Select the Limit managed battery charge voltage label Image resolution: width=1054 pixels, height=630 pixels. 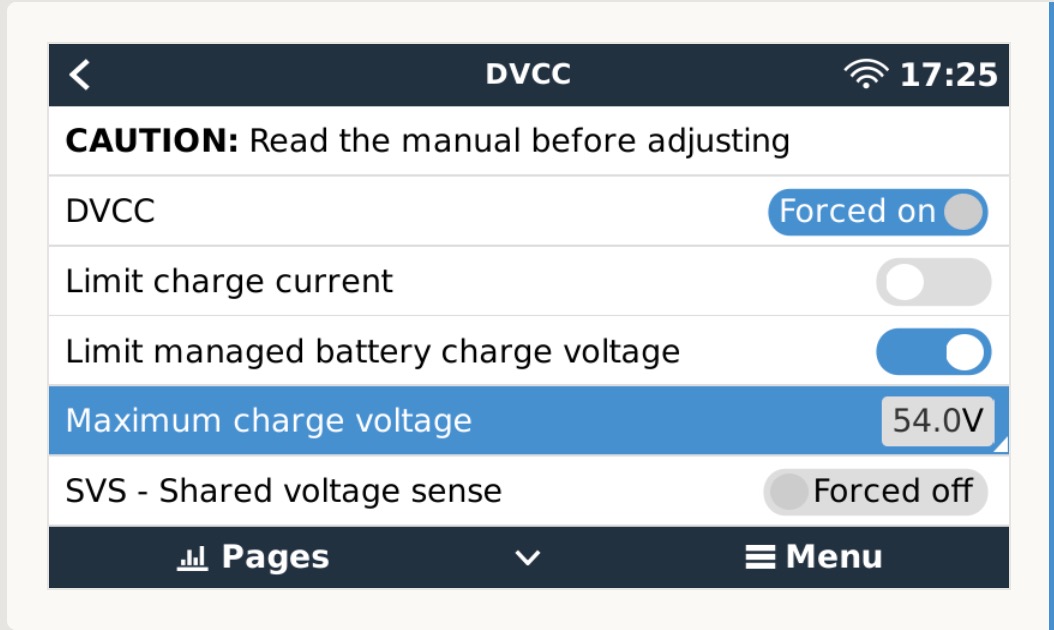pos(372,352)
